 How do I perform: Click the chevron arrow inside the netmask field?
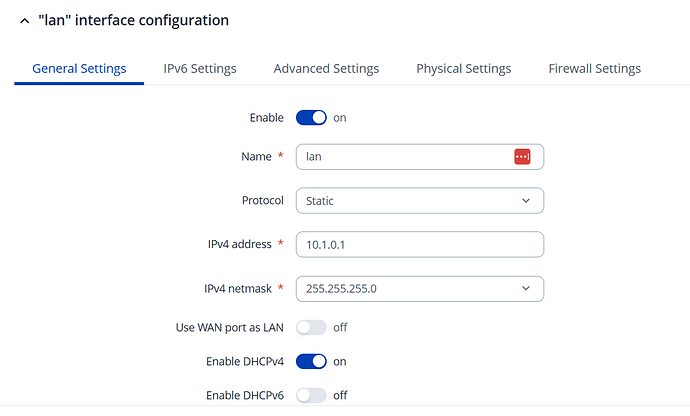527,289
